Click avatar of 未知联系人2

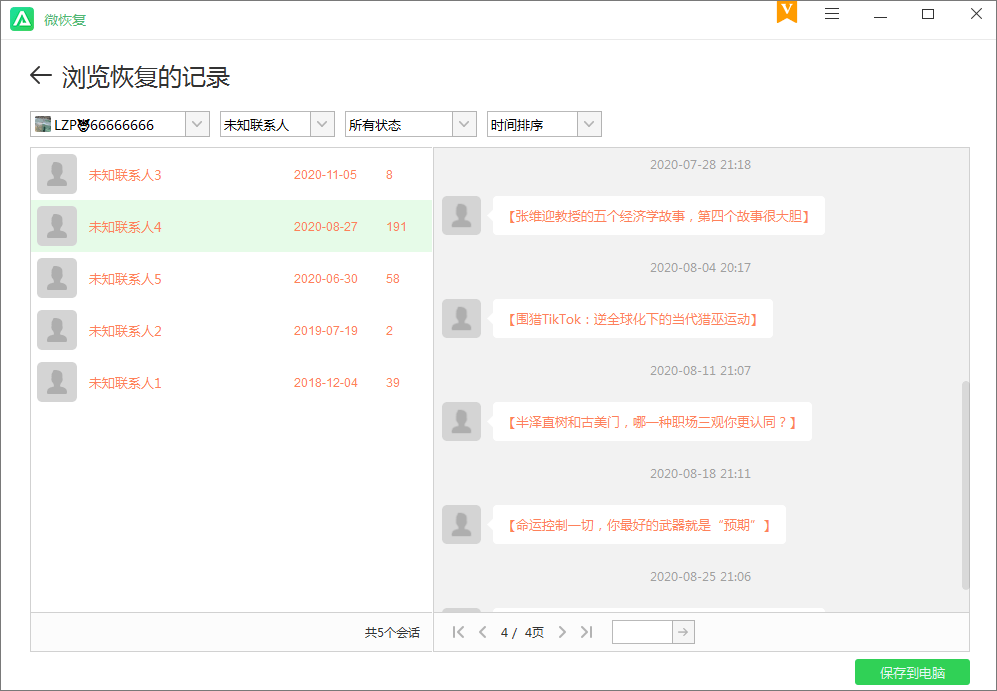click(x=57, y=331)
